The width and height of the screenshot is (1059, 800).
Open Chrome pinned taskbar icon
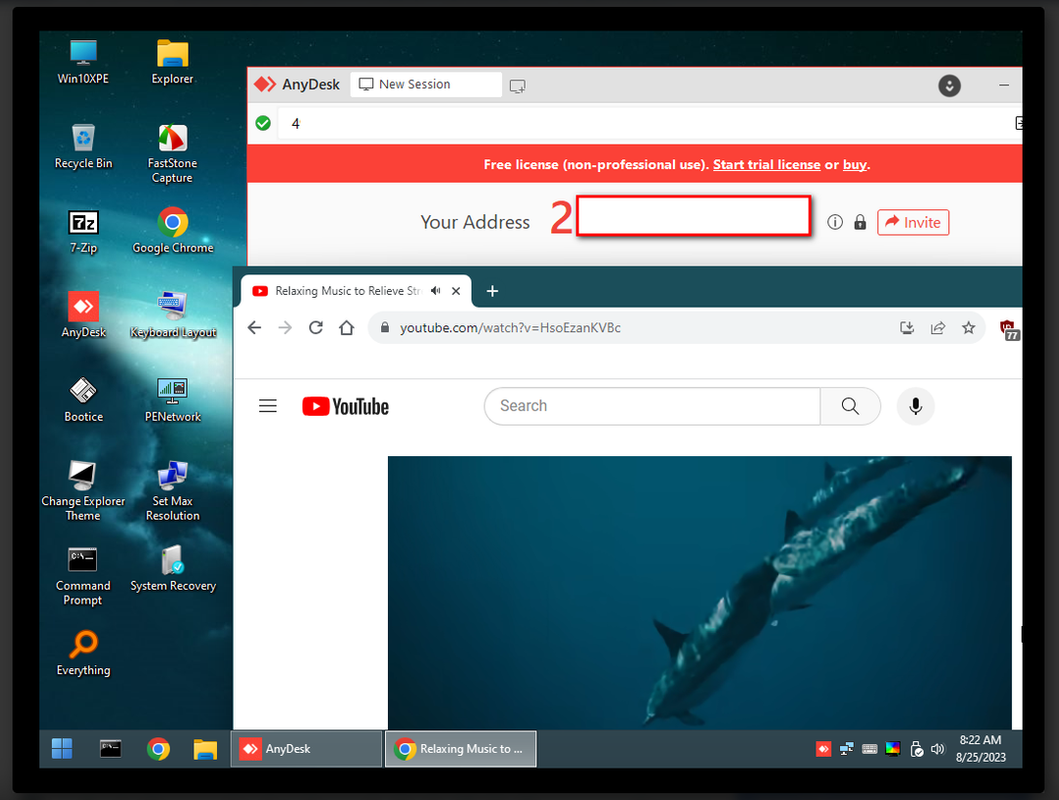[158, 749]
